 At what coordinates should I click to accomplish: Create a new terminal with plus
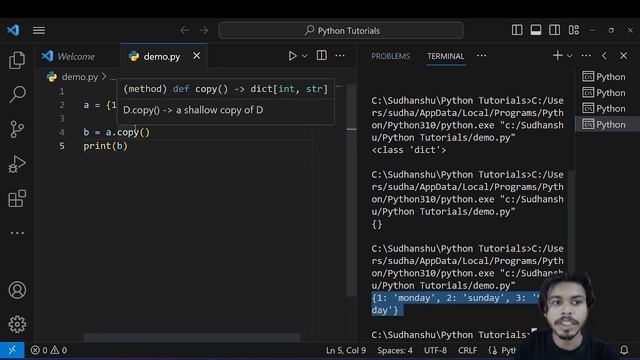[557, 56]
